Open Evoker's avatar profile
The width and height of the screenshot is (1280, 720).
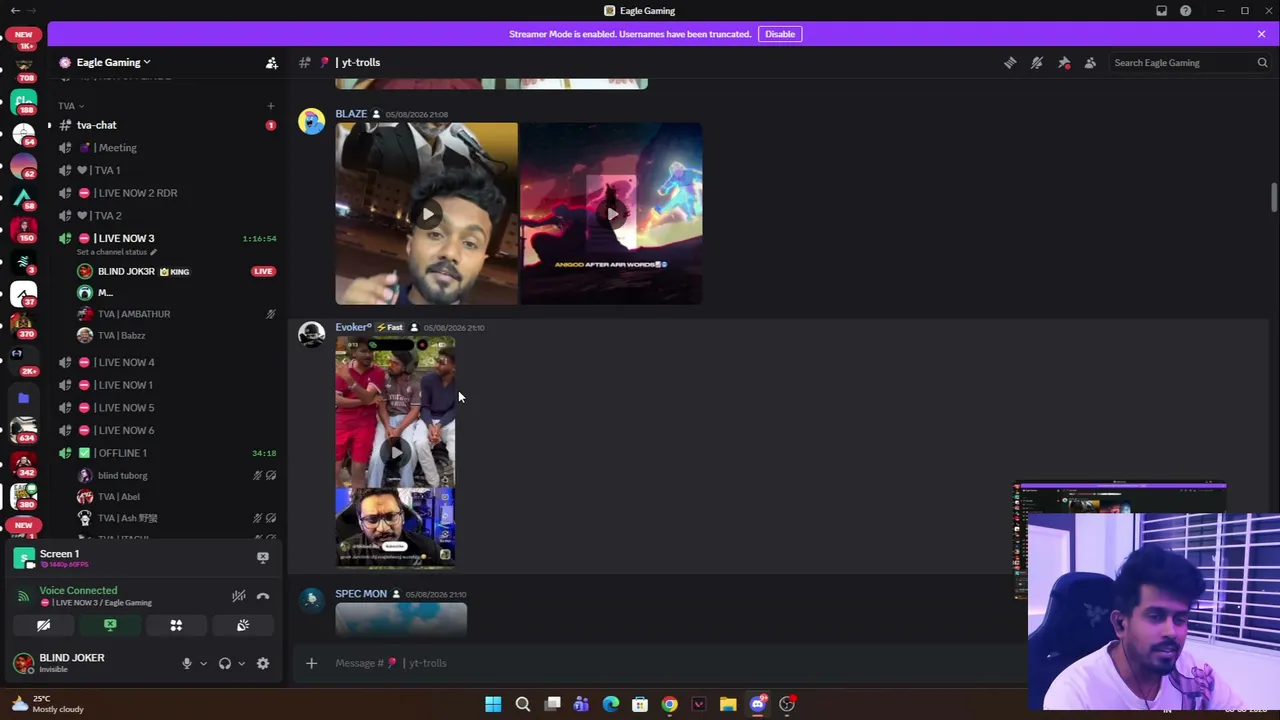tap(311, 335)
